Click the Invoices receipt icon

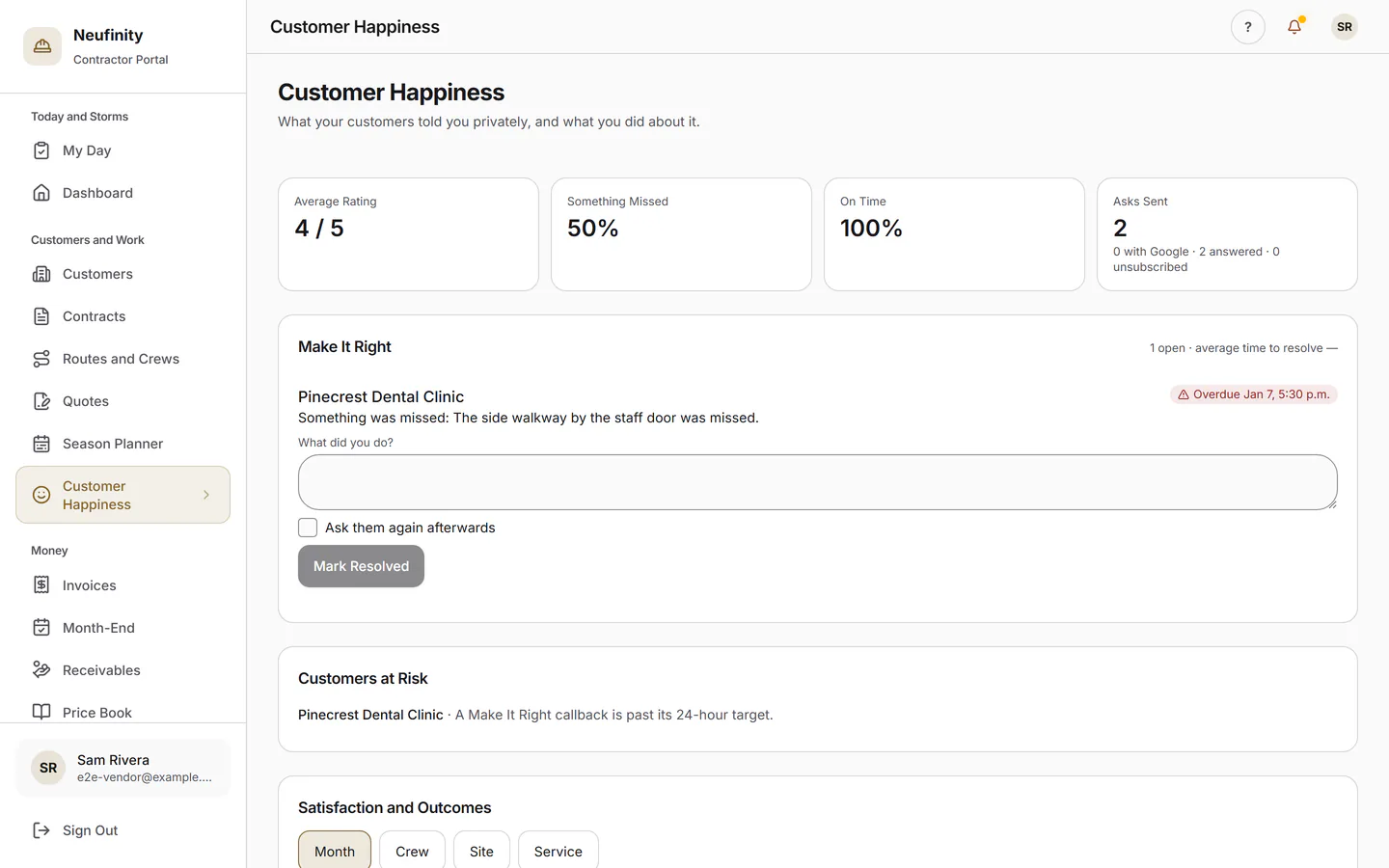[x=41, y=585]
